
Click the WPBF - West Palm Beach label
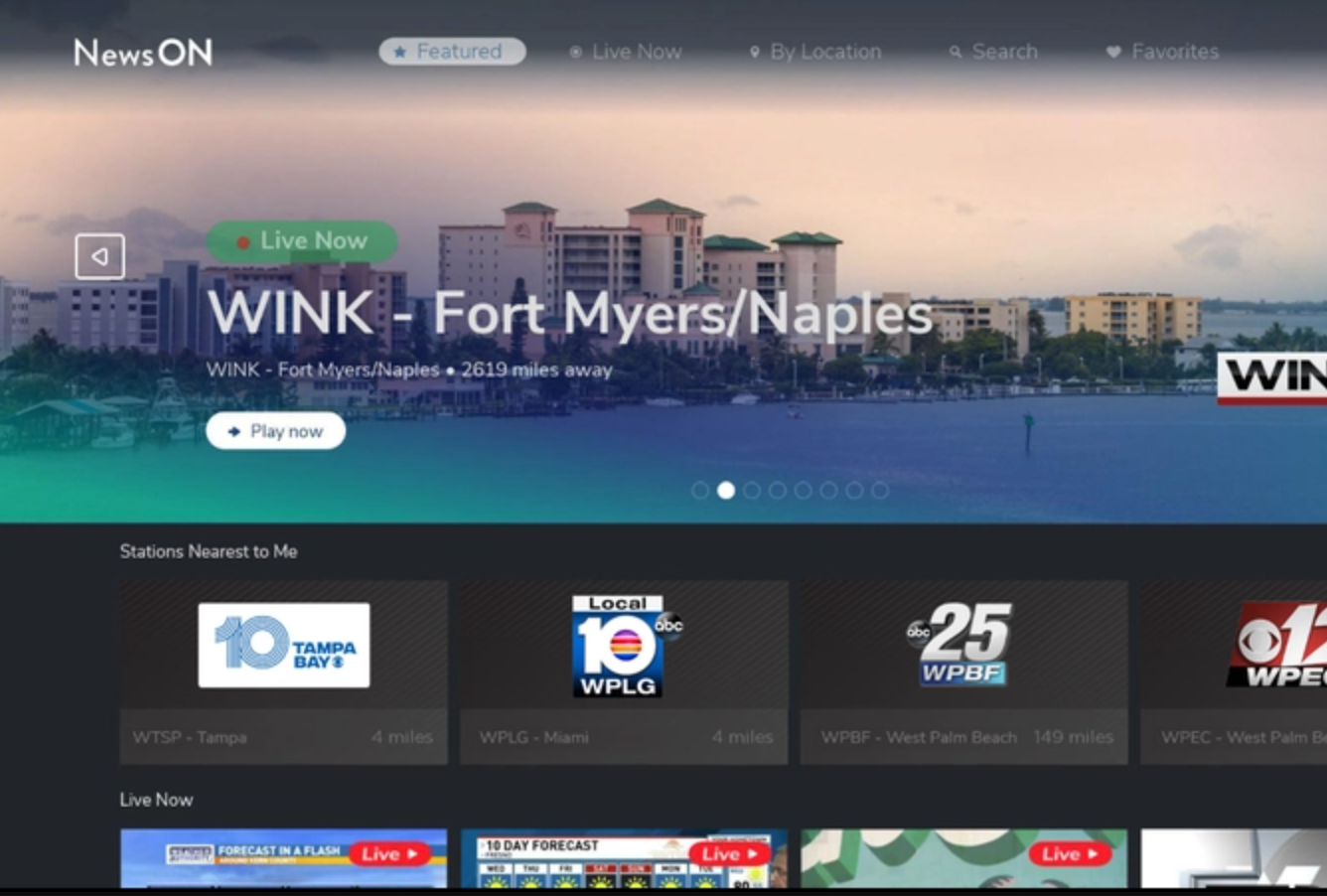[919, 737]
